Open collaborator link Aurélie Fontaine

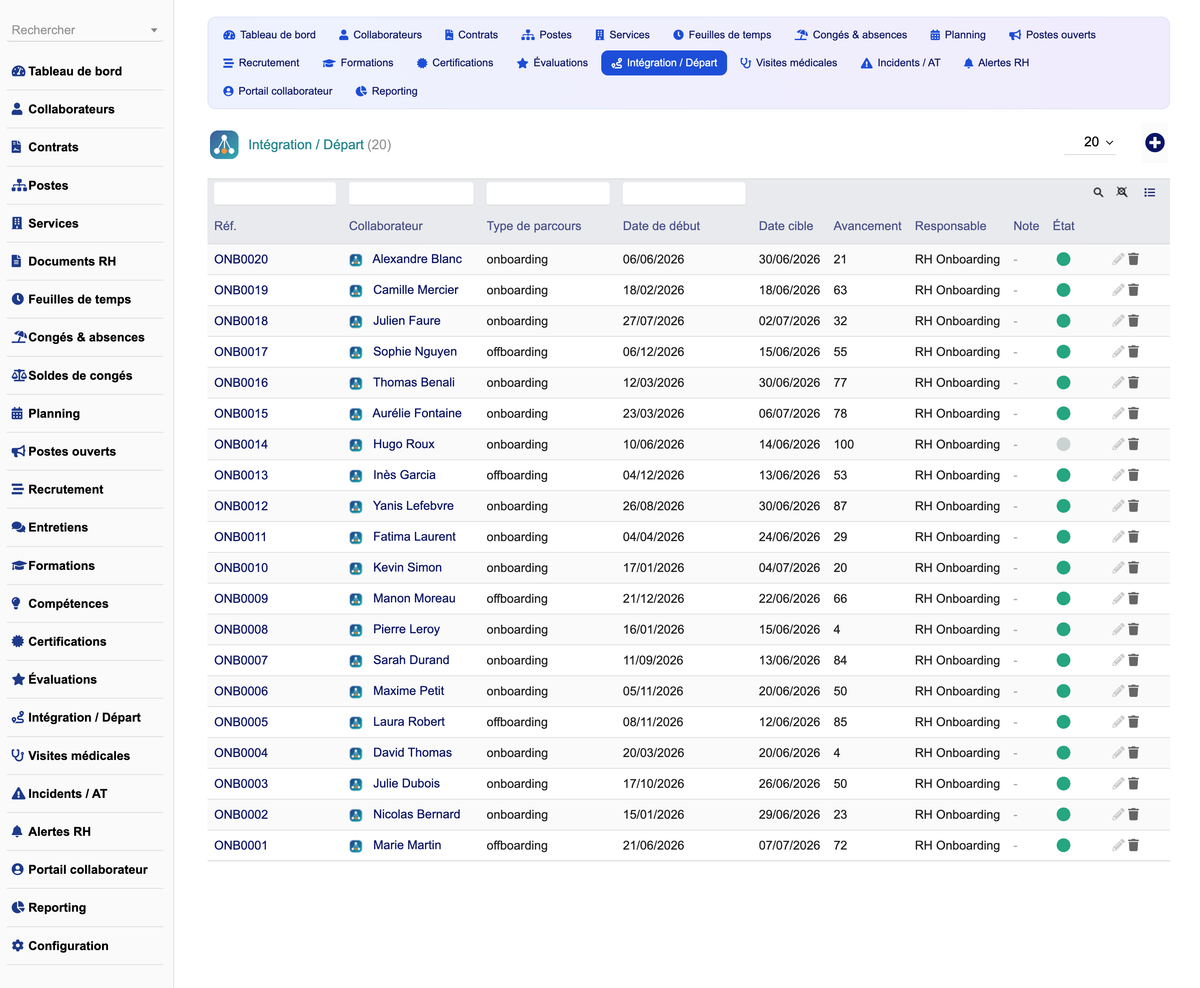pyautogui.click(x=417, y=413)
